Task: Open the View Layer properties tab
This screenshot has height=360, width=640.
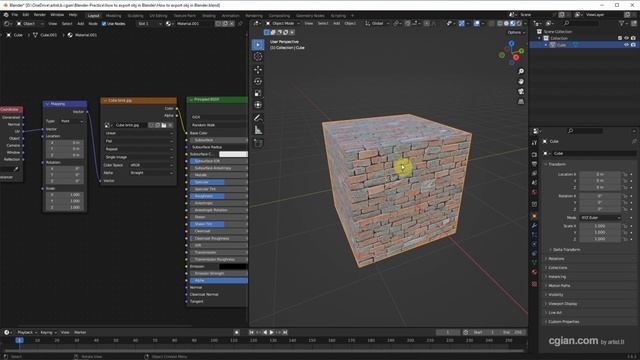Action: [x=534, y=173]
